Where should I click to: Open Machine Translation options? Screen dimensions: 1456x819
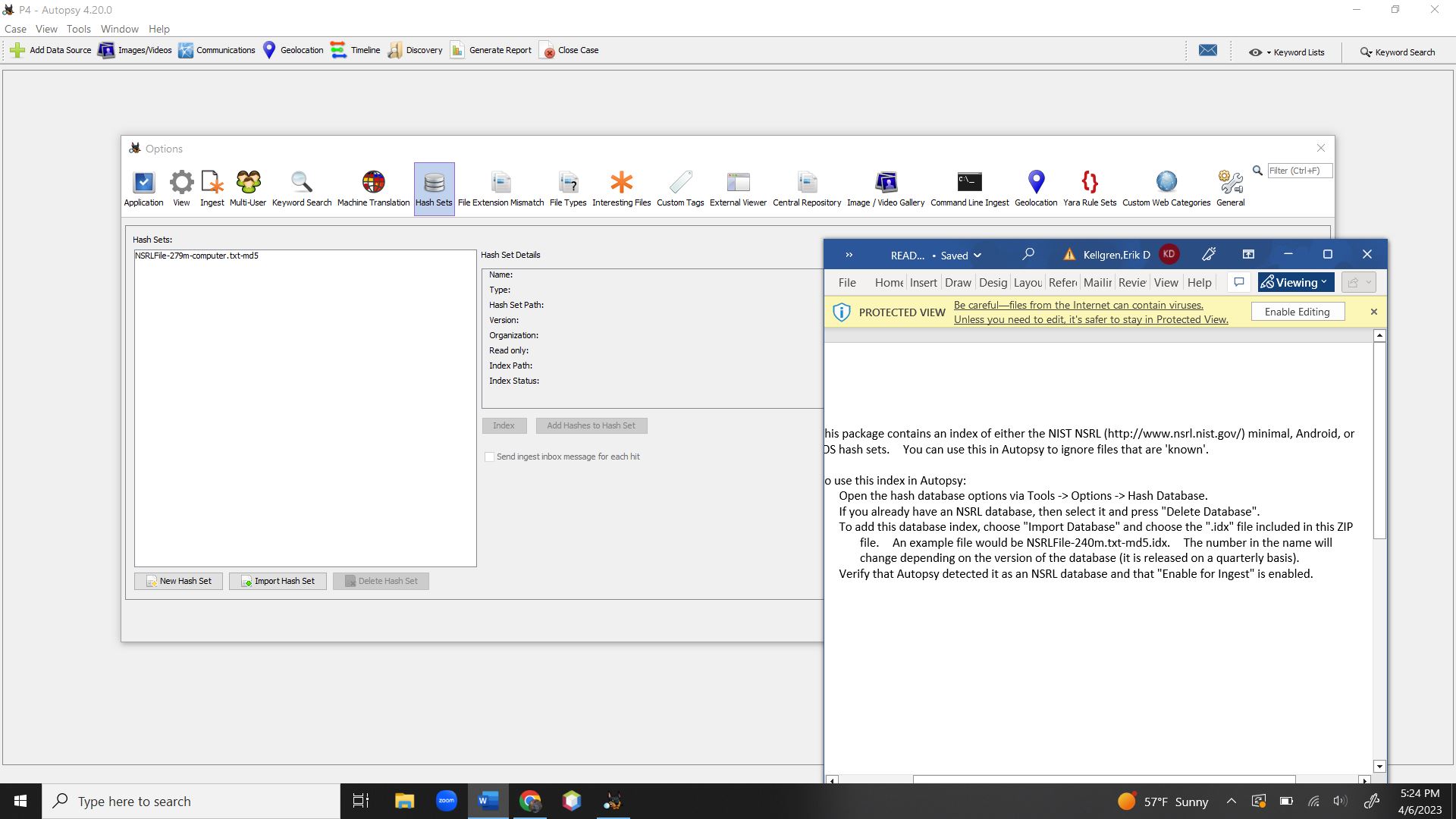pyautogui.click(x=373, y=188)
